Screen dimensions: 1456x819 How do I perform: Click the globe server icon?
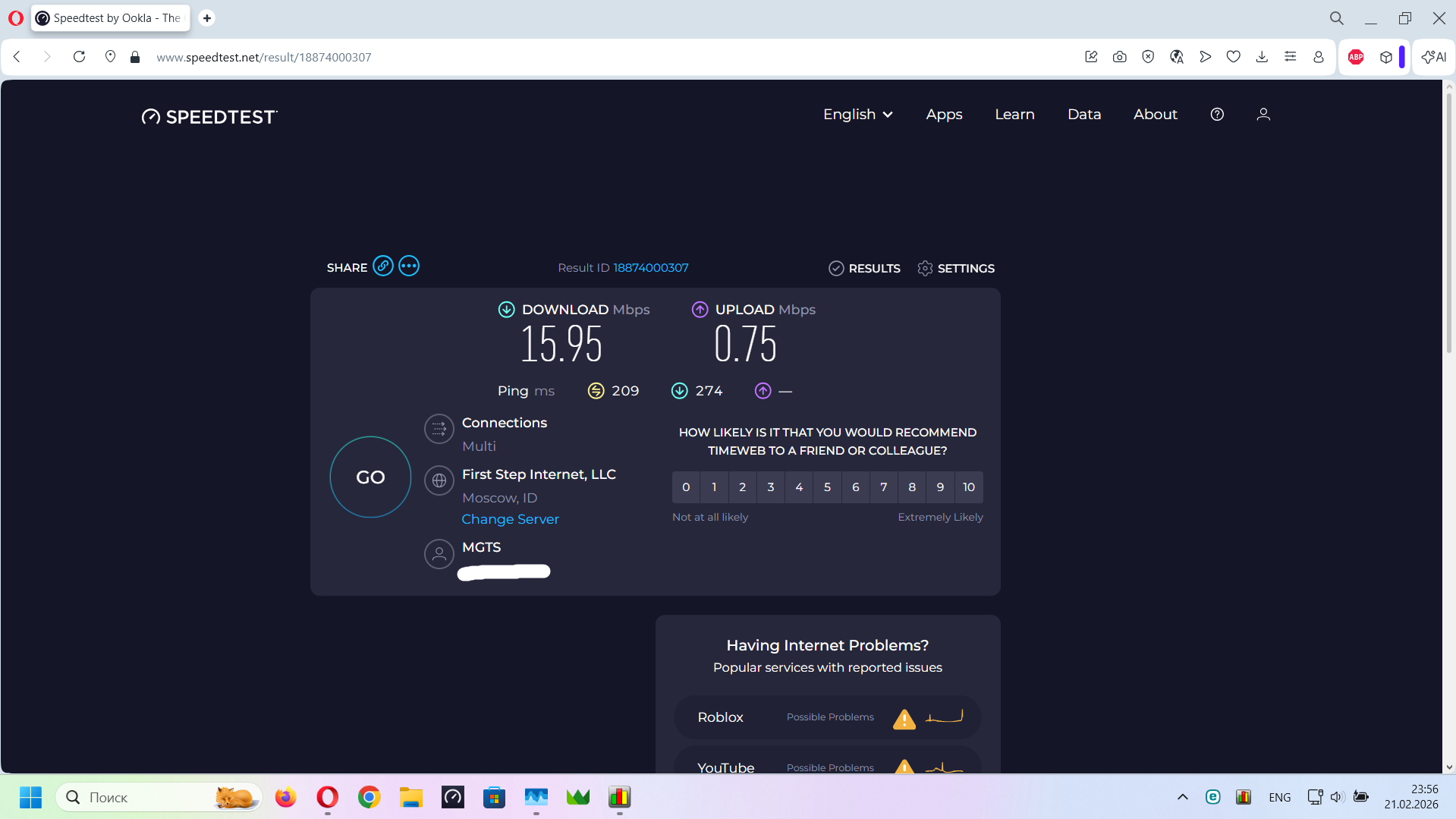[x=439, y=480]
